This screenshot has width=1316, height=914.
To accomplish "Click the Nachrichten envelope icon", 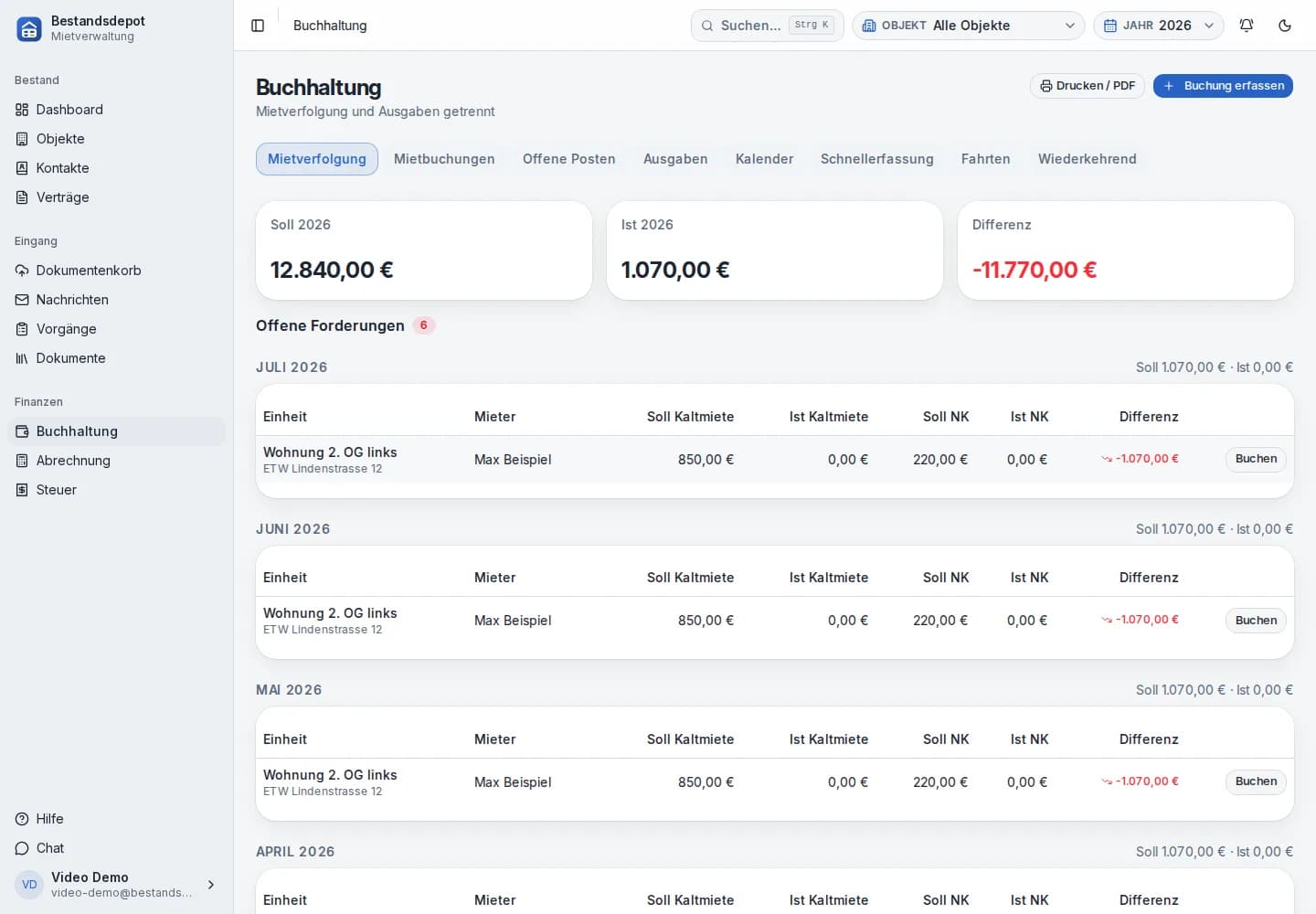I will pos(22,300).
